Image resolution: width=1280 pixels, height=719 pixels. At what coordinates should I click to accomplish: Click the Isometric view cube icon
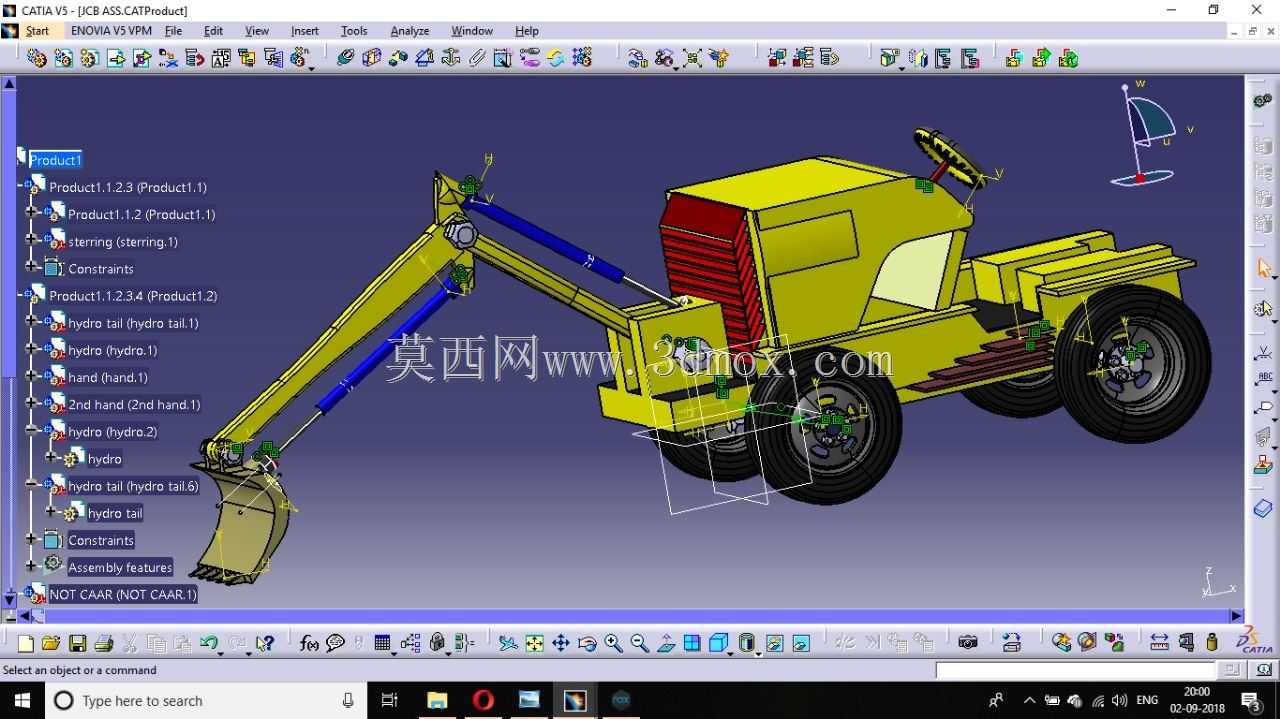[718, 643]
